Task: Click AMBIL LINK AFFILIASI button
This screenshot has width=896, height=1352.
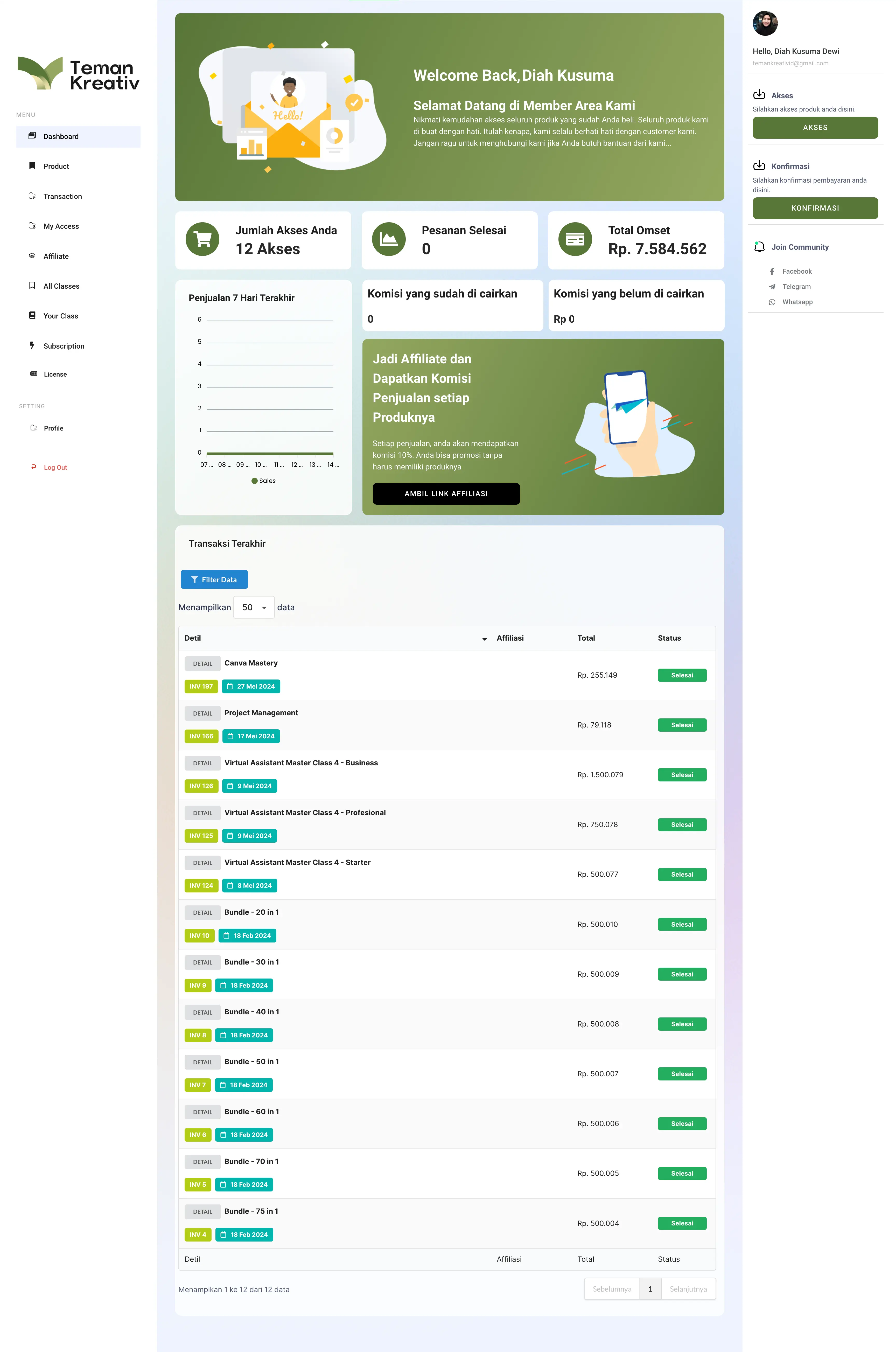Action: pyautogui.click(x=446, y=493)
